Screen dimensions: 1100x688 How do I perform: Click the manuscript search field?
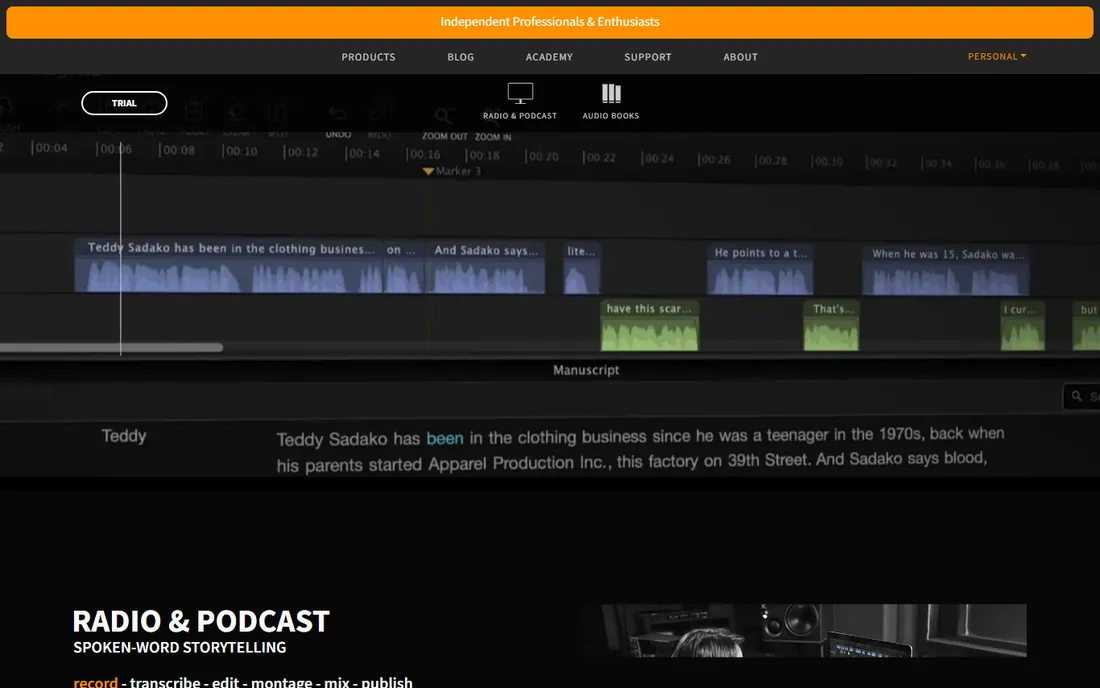click(1081, 396)
